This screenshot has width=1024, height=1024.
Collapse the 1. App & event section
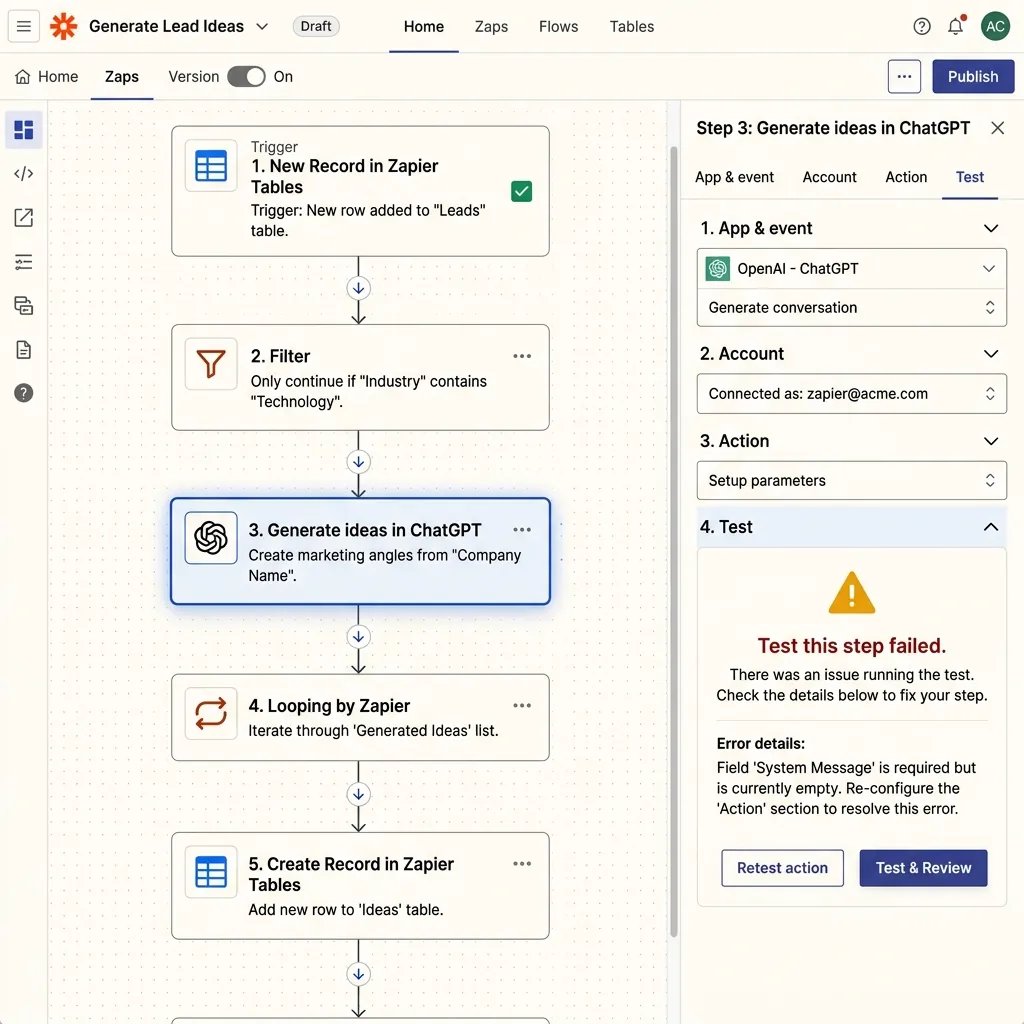(x=991, y=228)
